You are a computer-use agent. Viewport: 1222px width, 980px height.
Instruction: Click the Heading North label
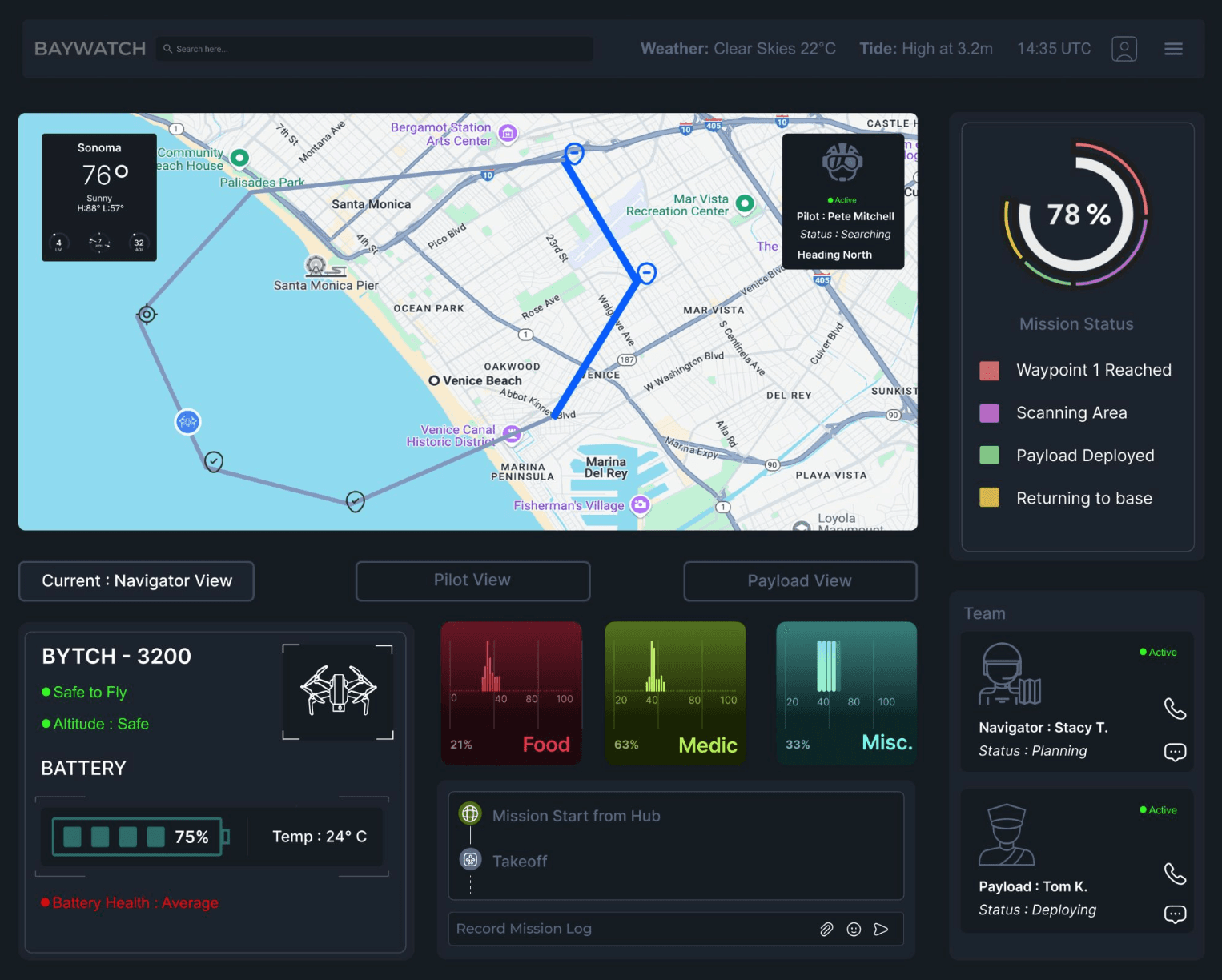pyautogui.click(x=834, y=255)
